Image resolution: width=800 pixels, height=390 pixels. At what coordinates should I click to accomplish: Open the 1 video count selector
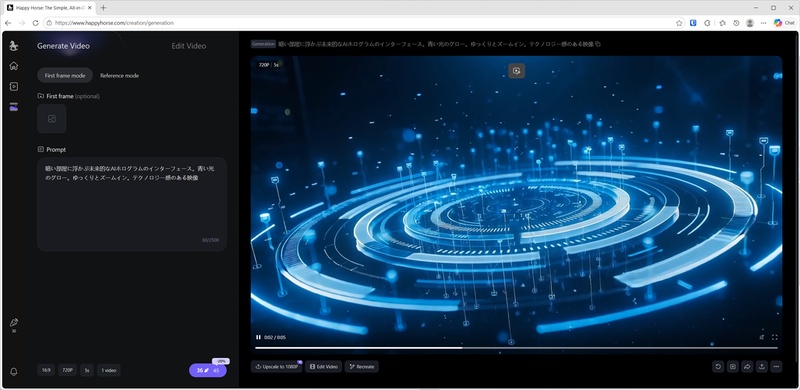click(109, 370)
